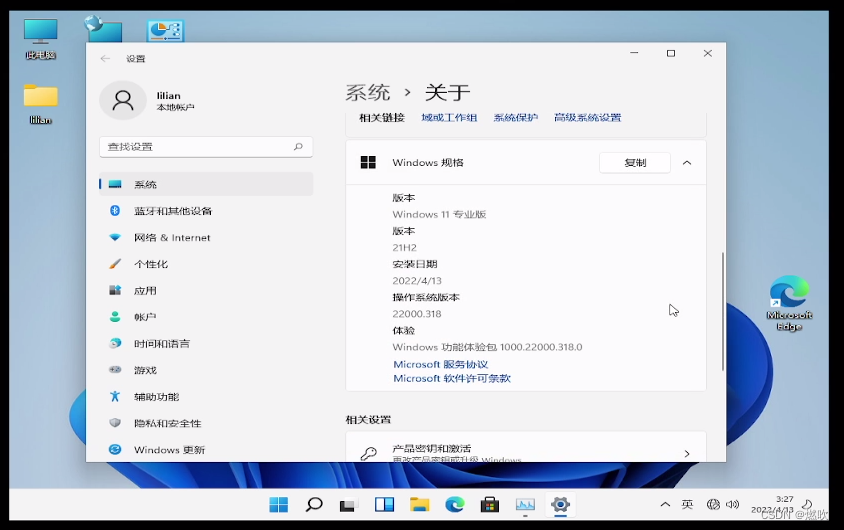Open the Control Panel desktop icon

(x=165, y=31)
